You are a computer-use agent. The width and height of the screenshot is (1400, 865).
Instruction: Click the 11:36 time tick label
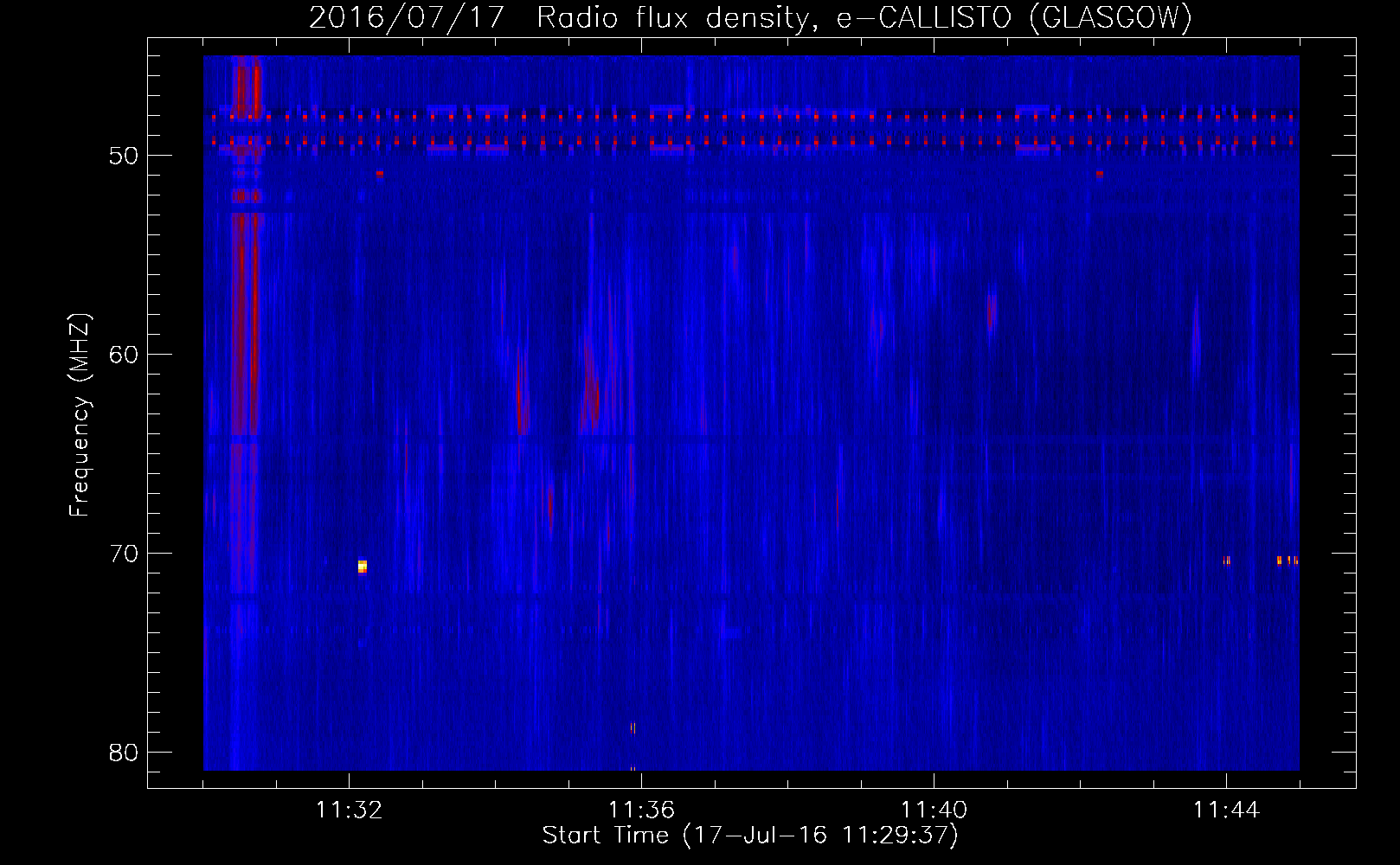point(641,811)
